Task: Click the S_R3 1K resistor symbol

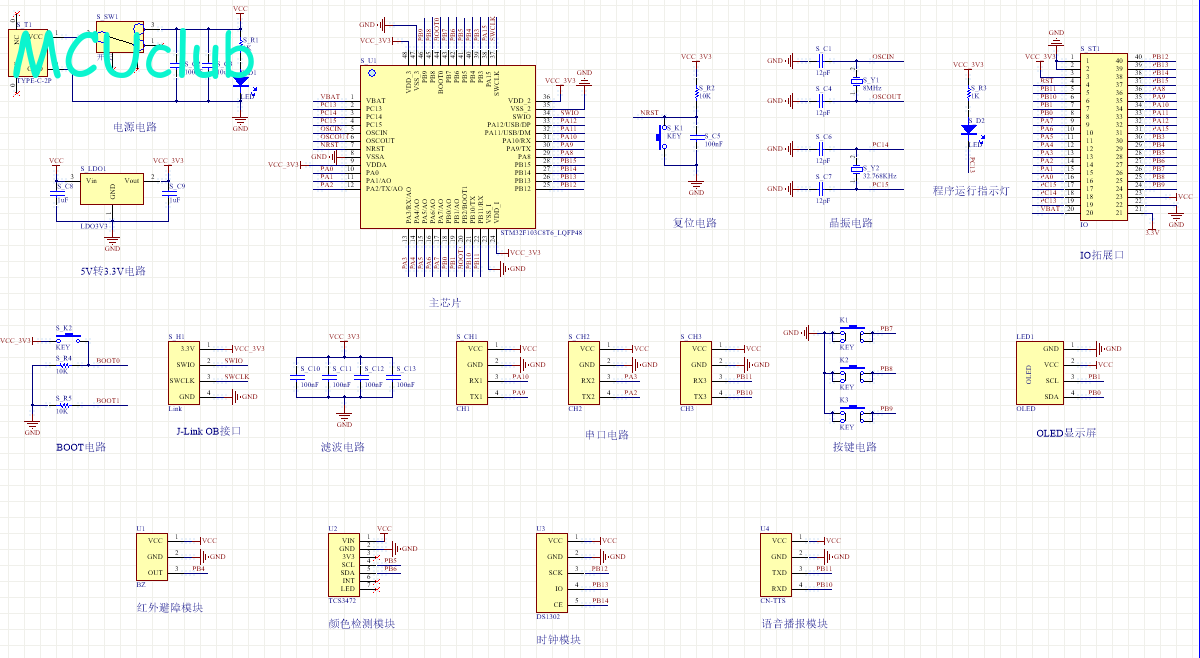Action: coord(968,93)
